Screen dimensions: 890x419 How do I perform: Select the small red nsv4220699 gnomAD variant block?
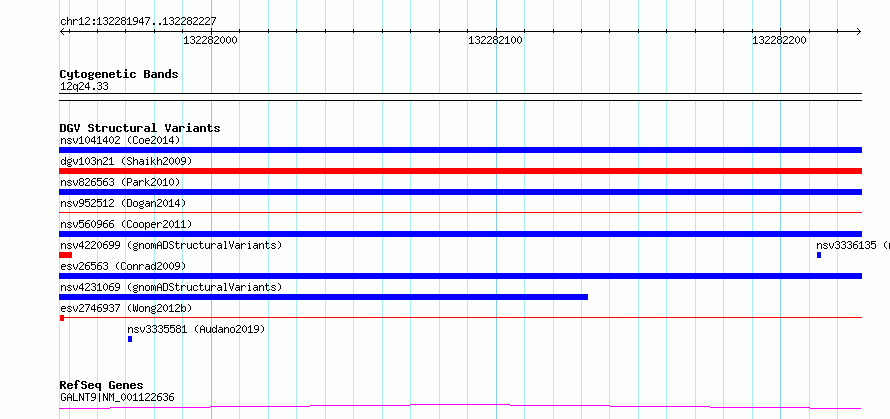pos(65,255)
